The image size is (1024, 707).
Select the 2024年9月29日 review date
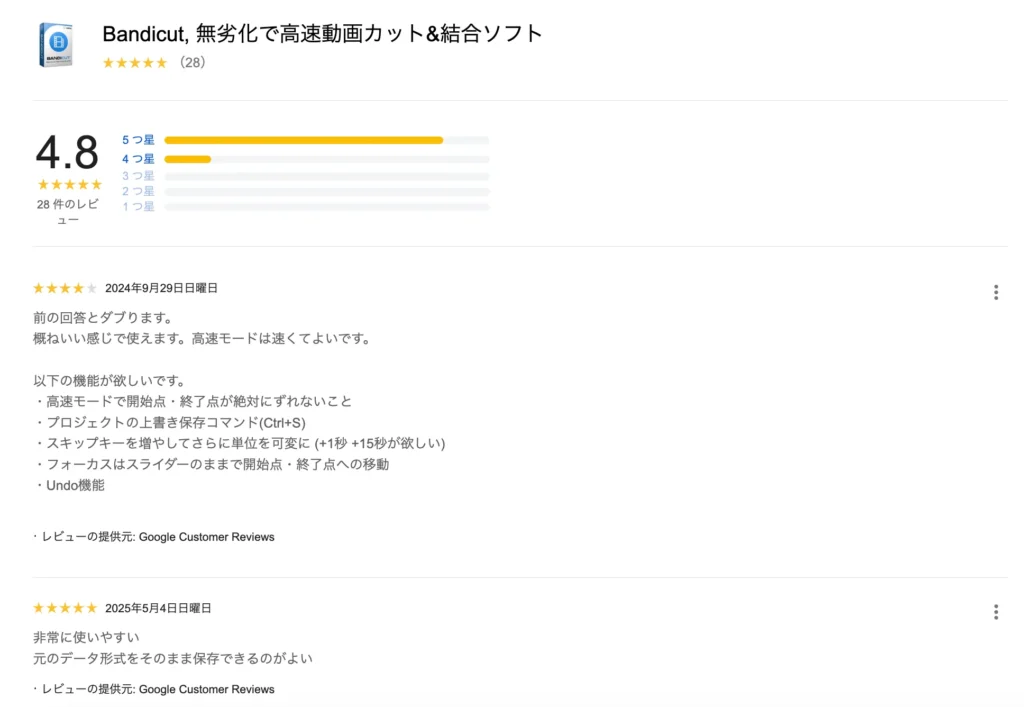(162, 287)
